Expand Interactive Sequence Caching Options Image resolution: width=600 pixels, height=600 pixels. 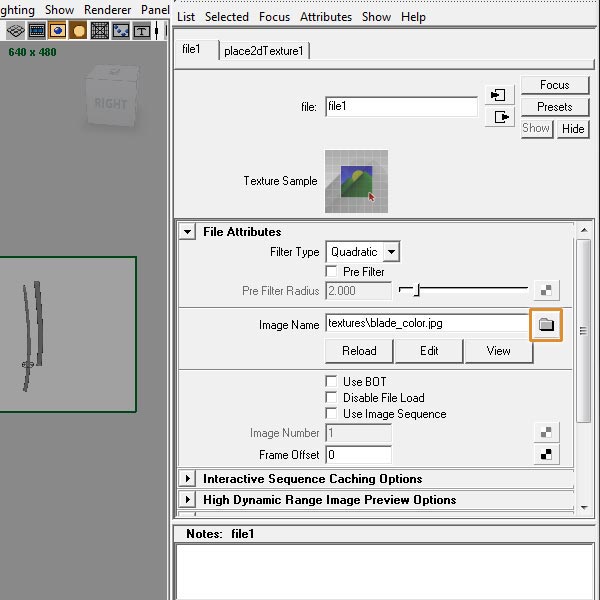point(188,478)
